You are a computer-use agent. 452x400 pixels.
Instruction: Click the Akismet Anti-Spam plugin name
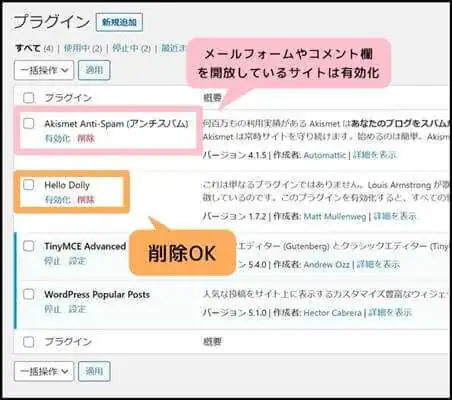(116, 124)
